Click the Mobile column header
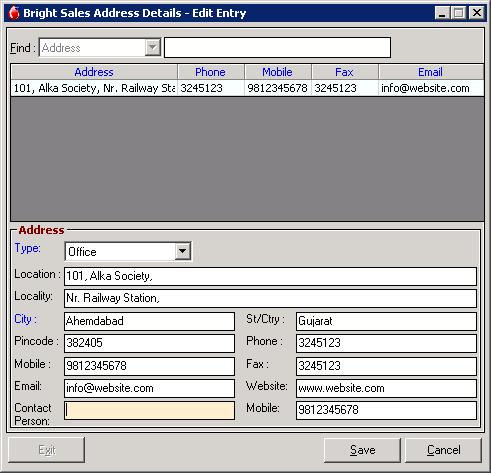Image resolution: width=491 pixels, height=473 pixels. pos(278,72)
